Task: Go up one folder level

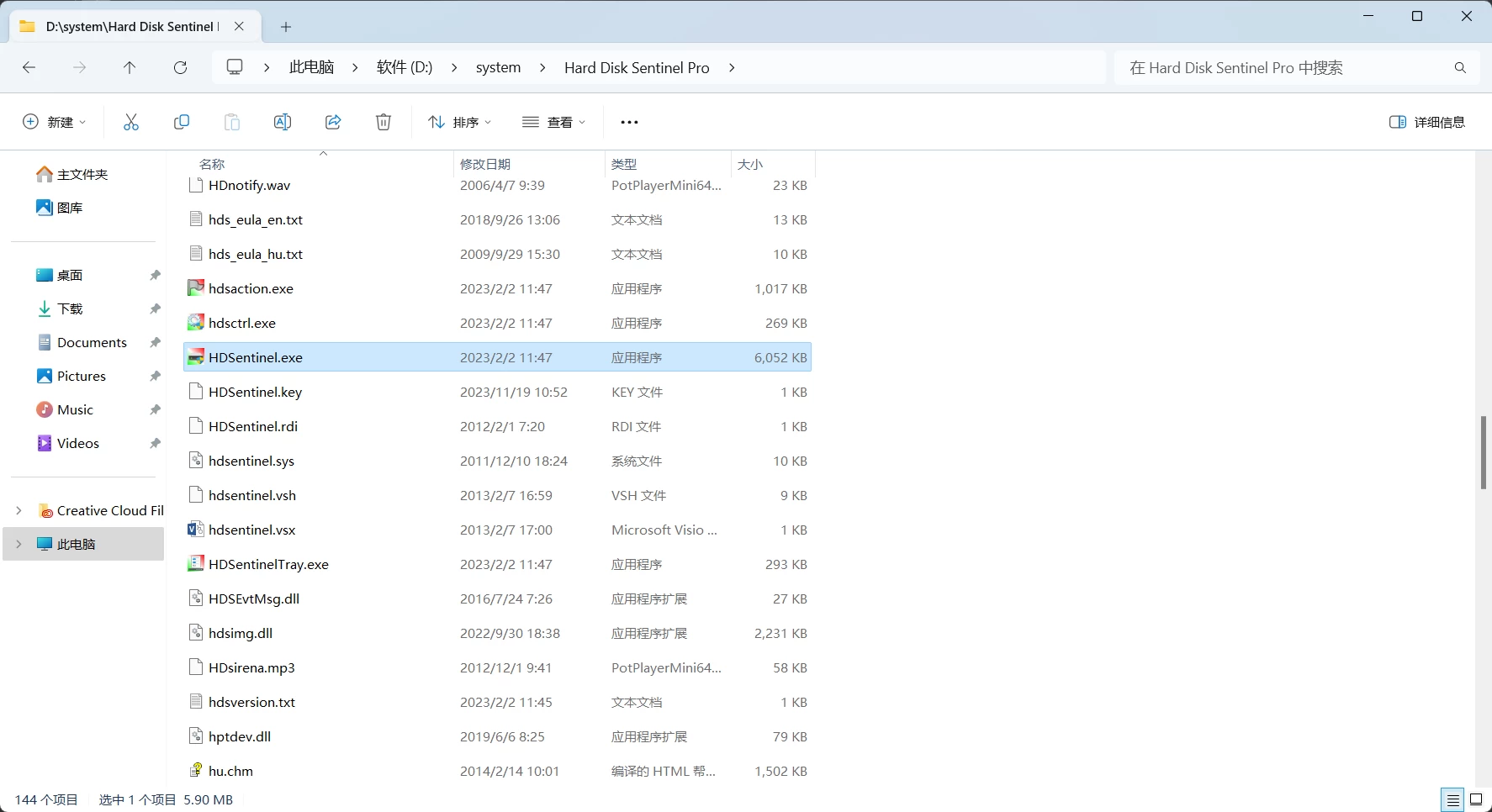Action: pyautogui.click(x=130, y=67)
